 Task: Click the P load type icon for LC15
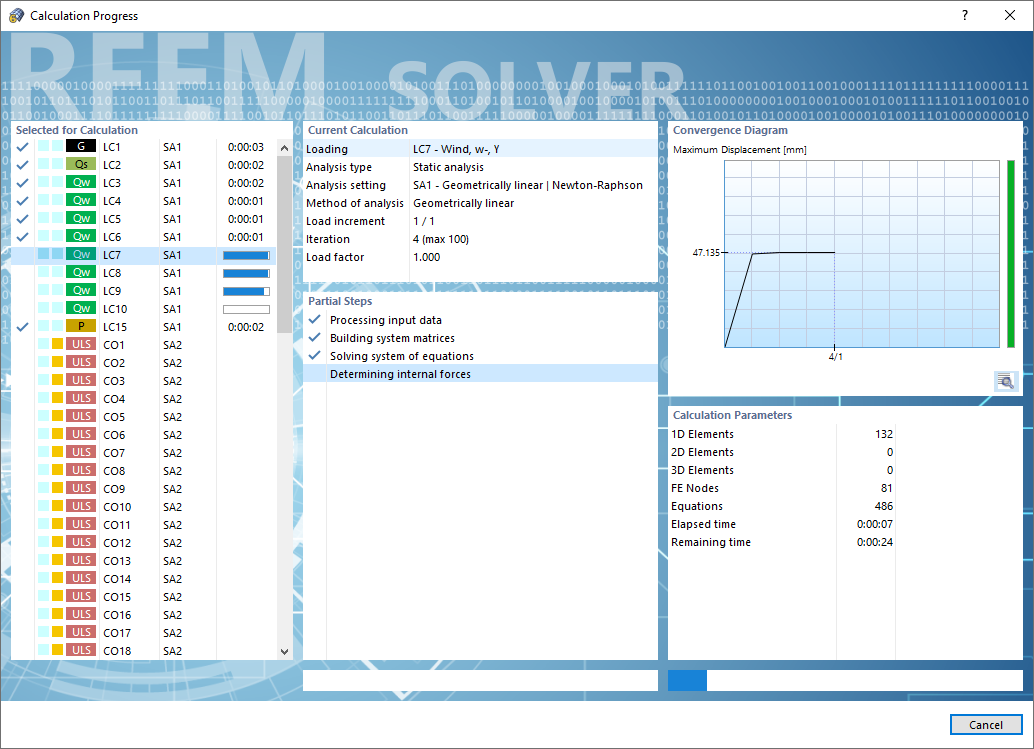pos(82,327)
